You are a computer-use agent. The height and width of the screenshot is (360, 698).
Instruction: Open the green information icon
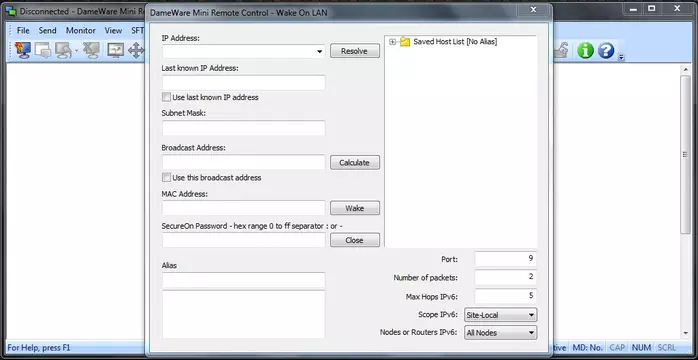tap(585, 50)
